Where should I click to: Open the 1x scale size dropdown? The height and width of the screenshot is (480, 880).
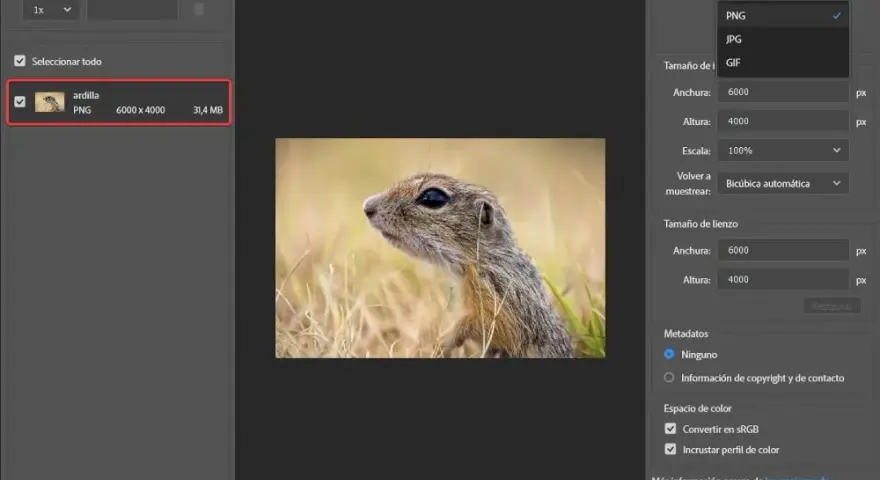tap(51, 10)
